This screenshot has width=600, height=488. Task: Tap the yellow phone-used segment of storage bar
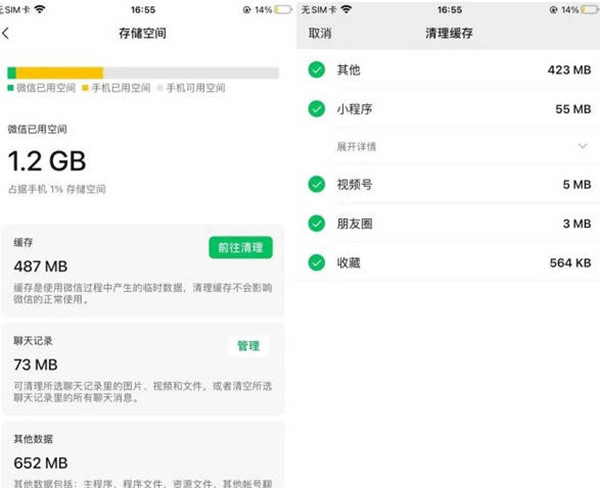pos(60,73)
